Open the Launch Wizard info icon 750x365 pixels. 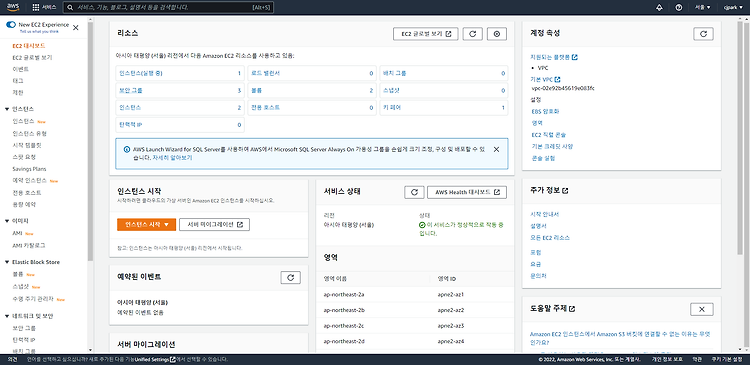pyautogui.click(x=126, y=149)
